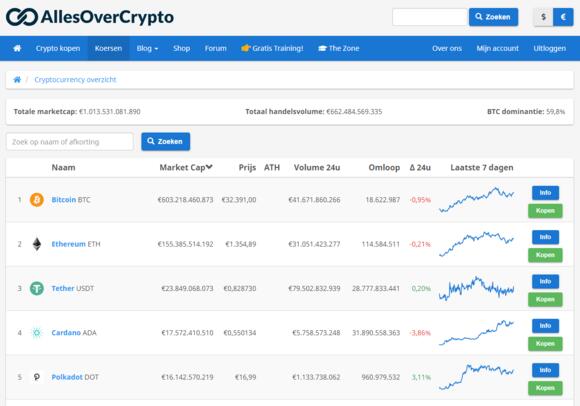
Task: Click Info button for Cardano
Action: 545,326
